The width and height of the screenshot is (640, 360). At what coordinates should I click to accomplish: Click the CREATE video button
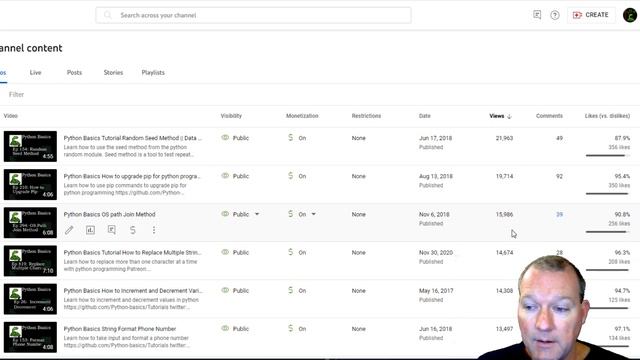[x=591, y=15]
